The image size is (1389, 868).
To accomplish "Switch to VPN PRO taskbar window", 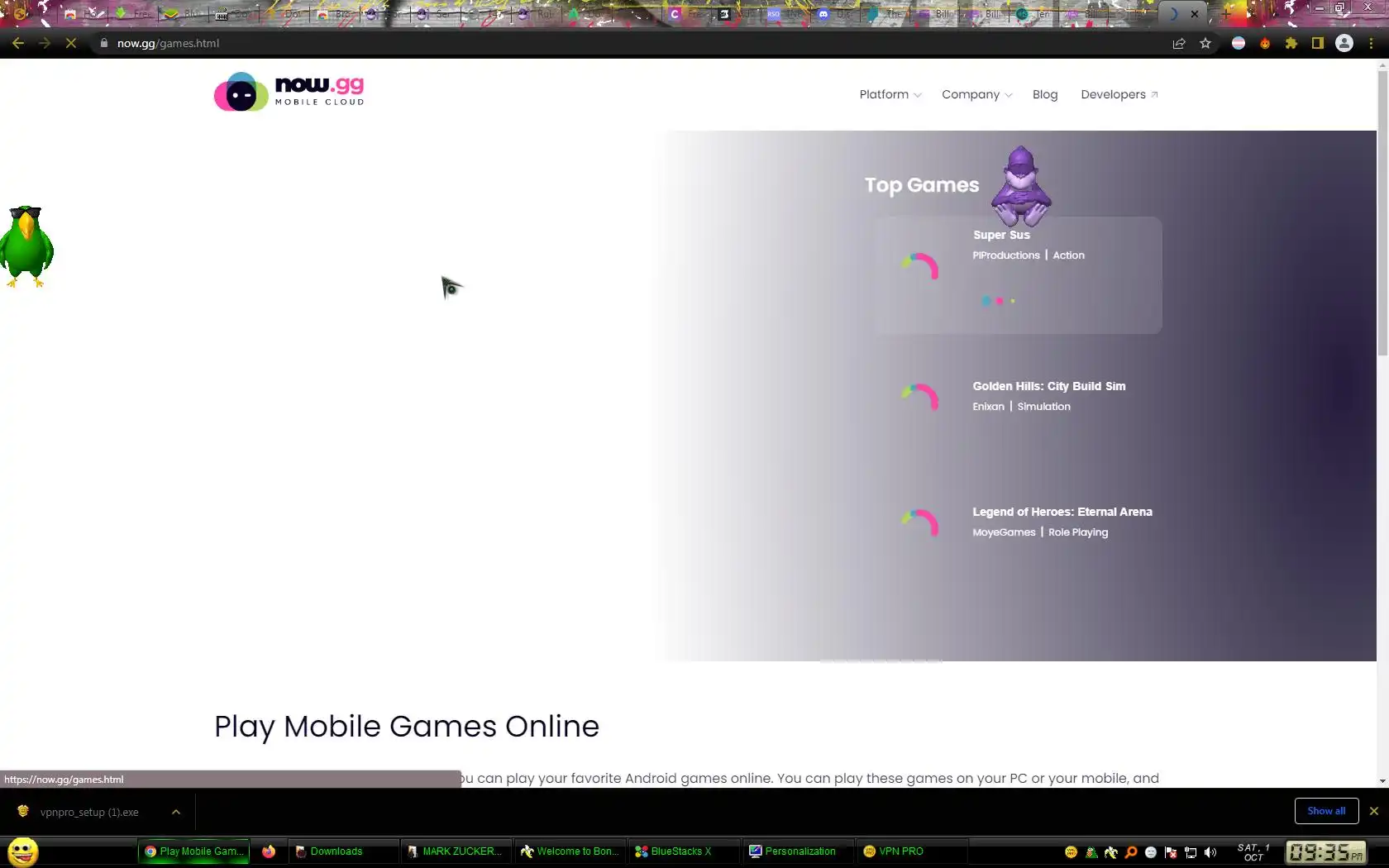I will tap(912, 851).
